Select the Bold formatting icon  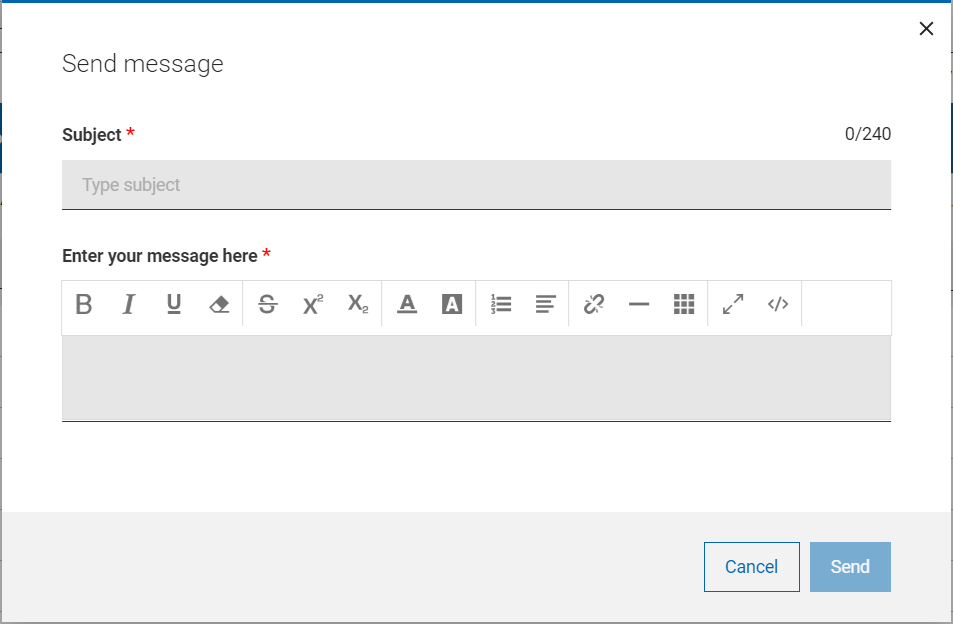(x=84, y=305)
